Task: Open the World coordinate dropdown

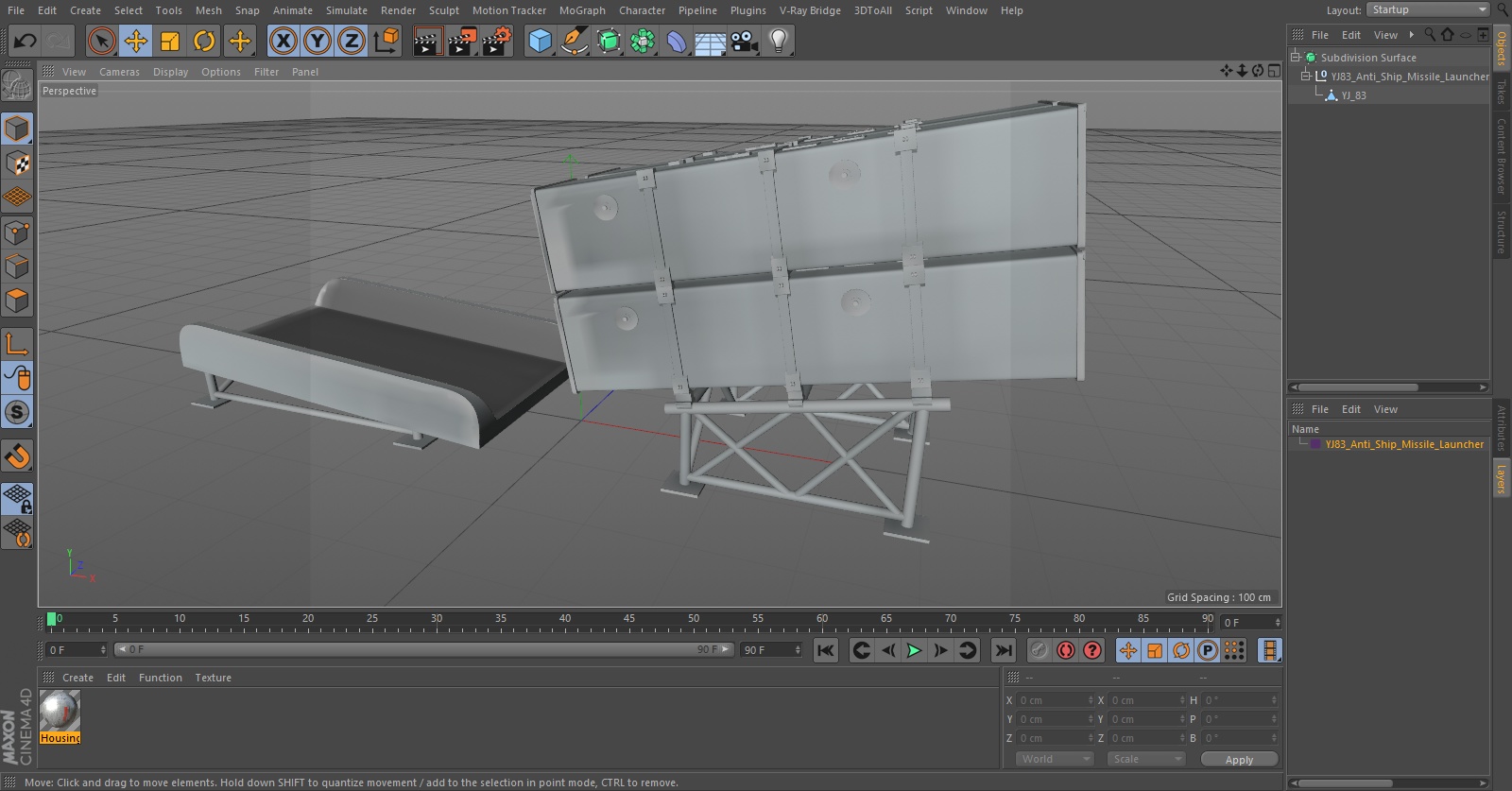Action: (1055, 759)
